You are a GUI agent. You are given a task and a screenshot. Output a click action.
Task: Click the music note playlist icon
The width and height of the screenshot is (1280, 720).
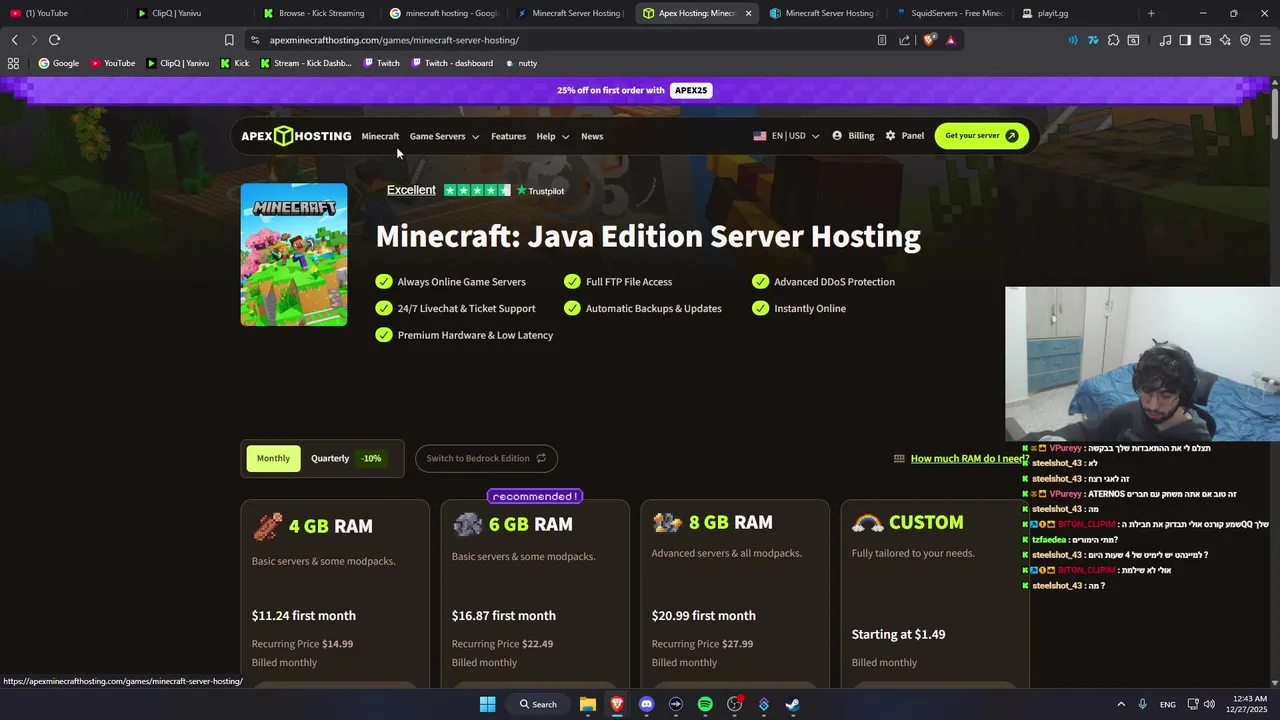point(1165,40)
